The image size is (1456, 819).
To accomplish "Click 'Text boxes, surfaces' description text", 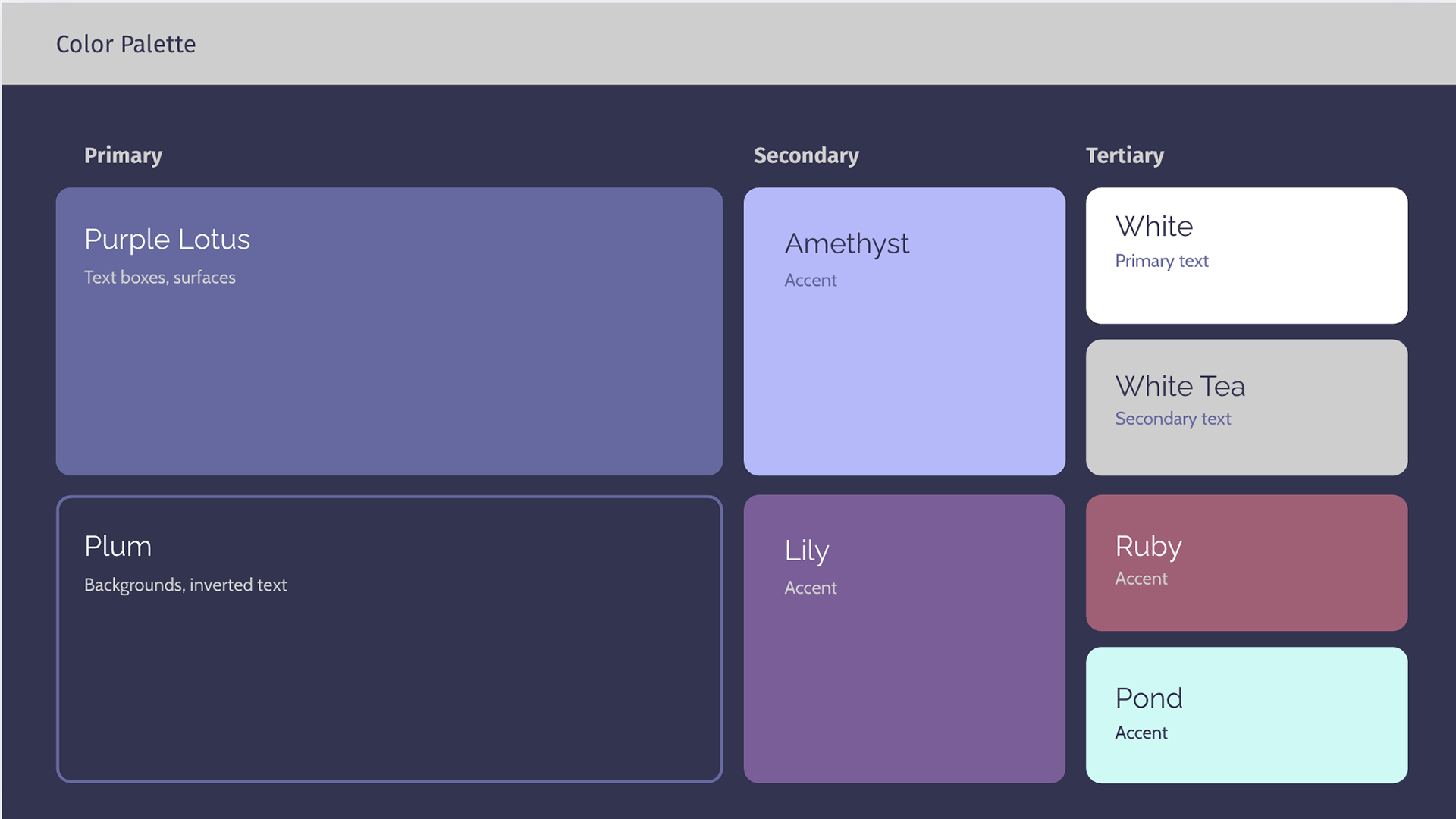I will pos(160,278).
